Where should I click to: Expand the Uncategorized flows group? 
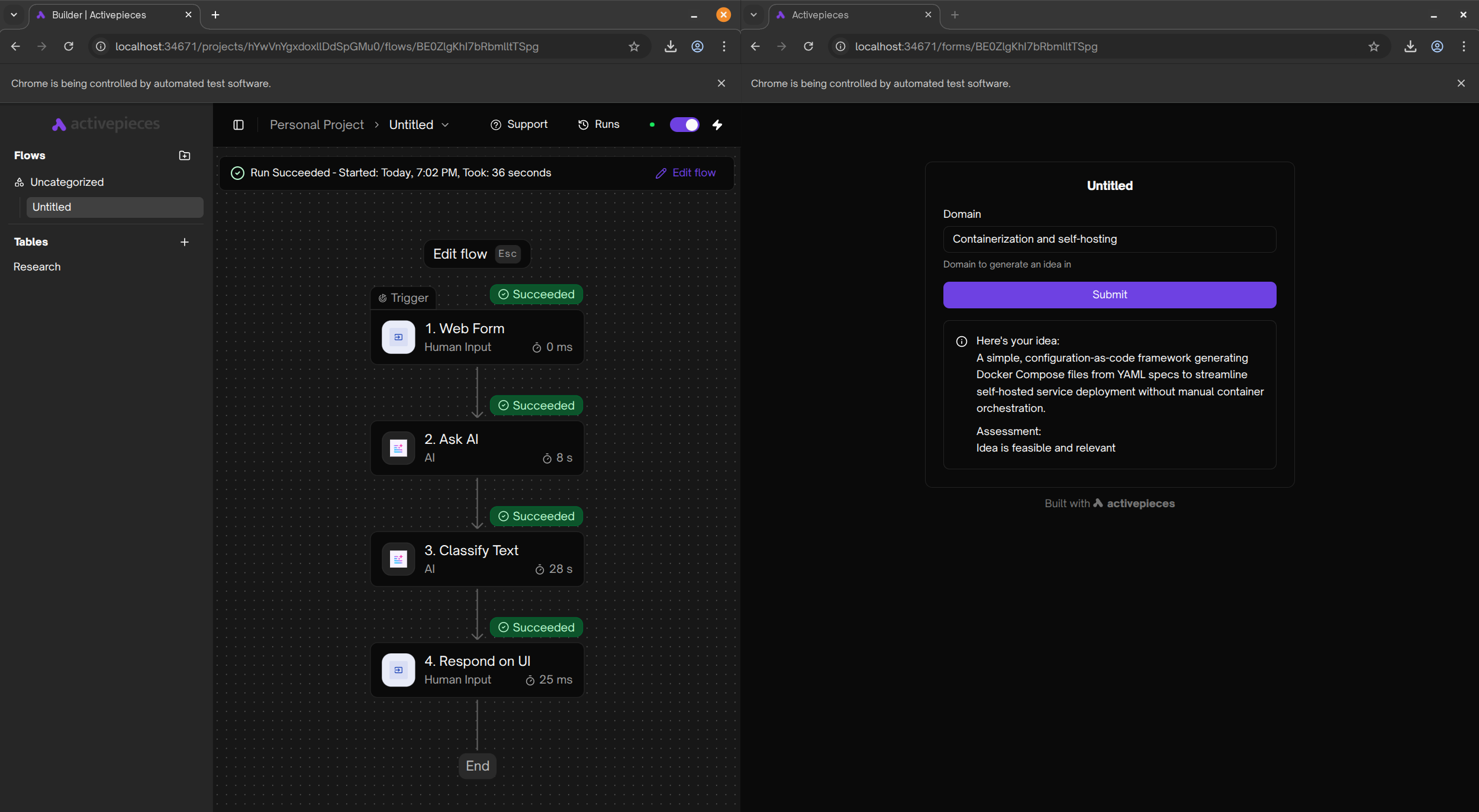coord(67,182)
